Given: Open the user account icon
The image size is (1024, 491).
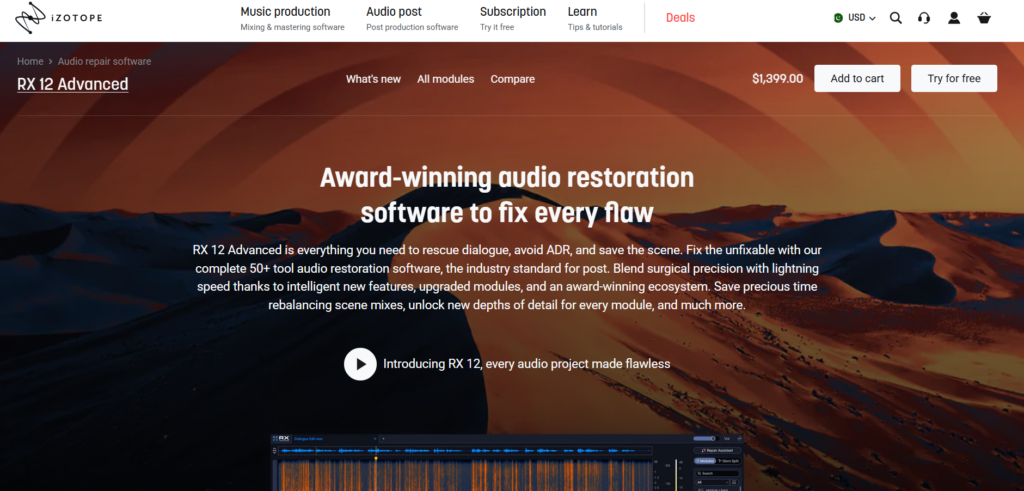Looking at the screenshot, I should tap(953, 18).
